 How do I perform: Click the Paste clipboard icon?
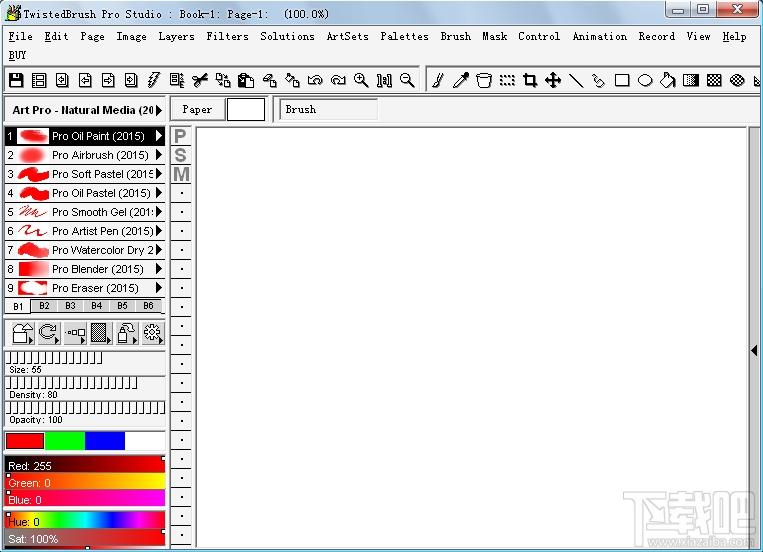246,80
